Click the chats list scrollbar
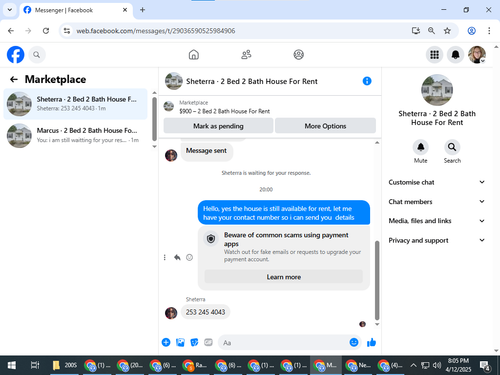Viewport: 500px width, 375px height. pyautogui.click(x=154, y=118)
